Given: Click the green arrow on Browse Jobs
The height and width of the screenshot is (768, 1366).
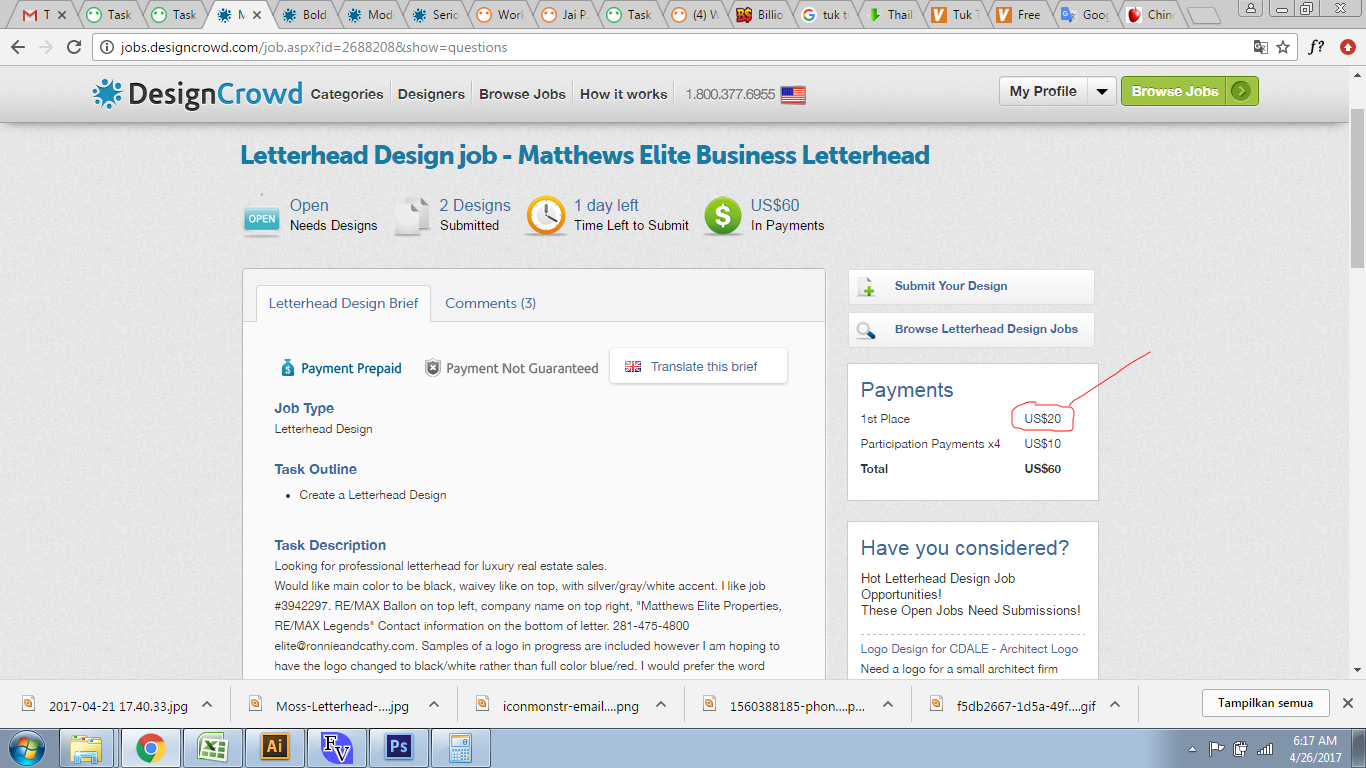Looking at the screenshot, I should click(1241, 91).
